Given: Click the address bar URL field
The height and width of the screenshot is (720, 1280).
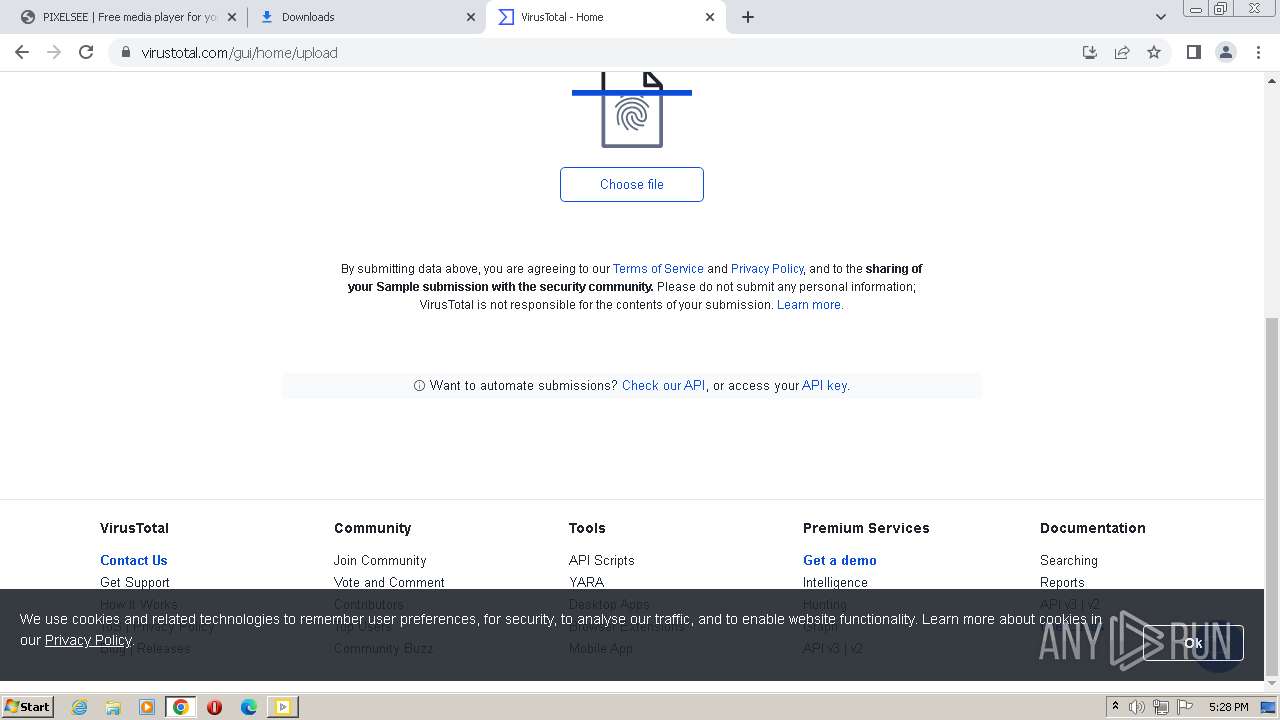Looking at the screenshot, I should 600,52.
